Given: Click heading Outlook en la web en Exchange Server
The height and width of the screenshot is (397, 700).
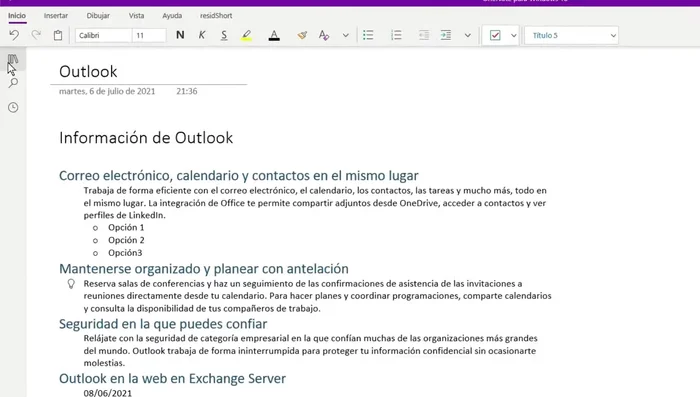Looking at the screenshot, I should [x=172, y=379].
